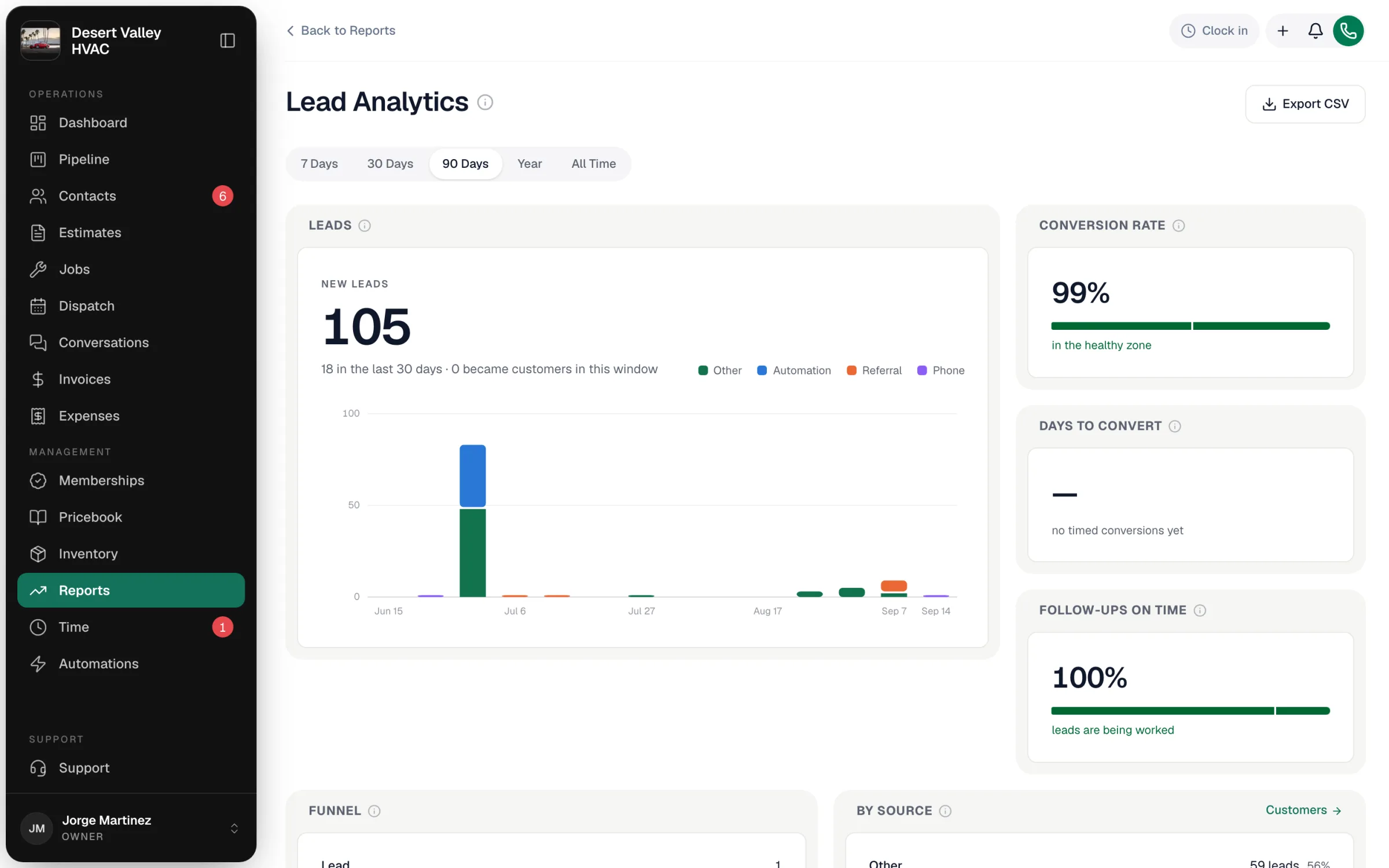Open the Contacts people icon
The height and width of the screenshot is (868, 1389).
point(38,196)
